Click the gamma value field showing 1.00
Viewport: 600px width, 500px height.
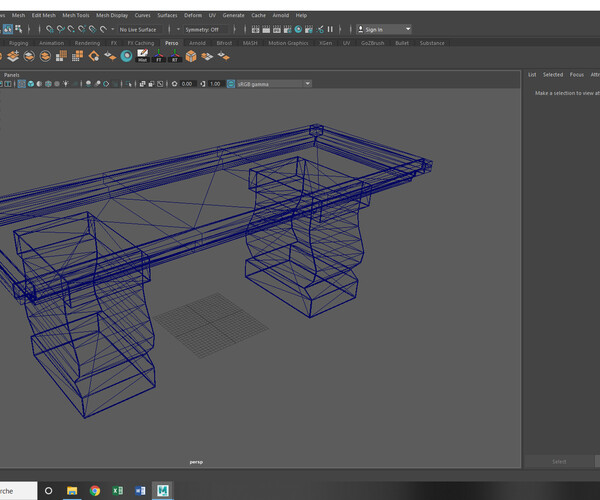215,84
